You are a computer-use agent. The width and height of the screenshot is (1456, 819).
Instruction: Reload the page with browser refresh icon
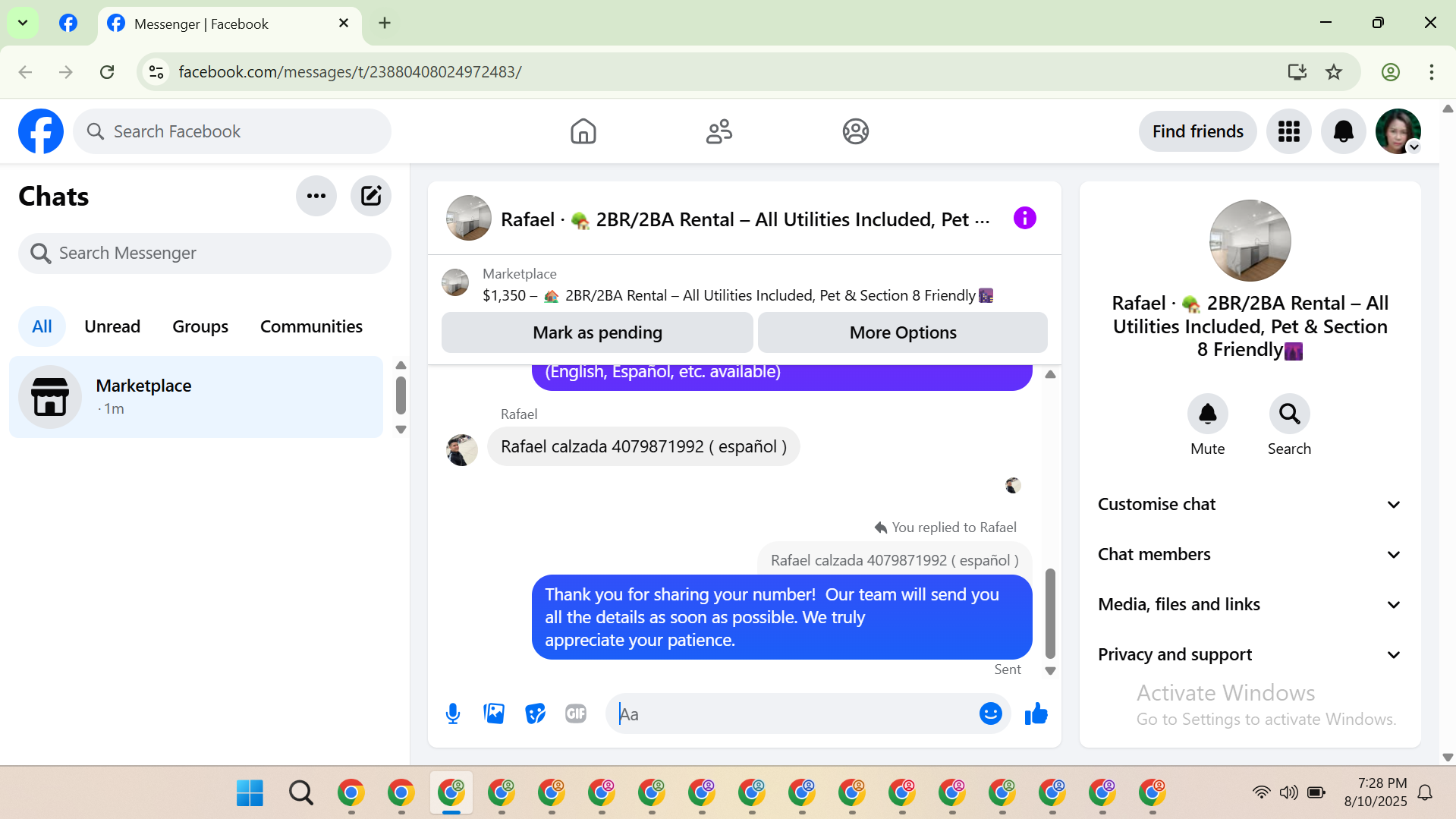point(107,71)
